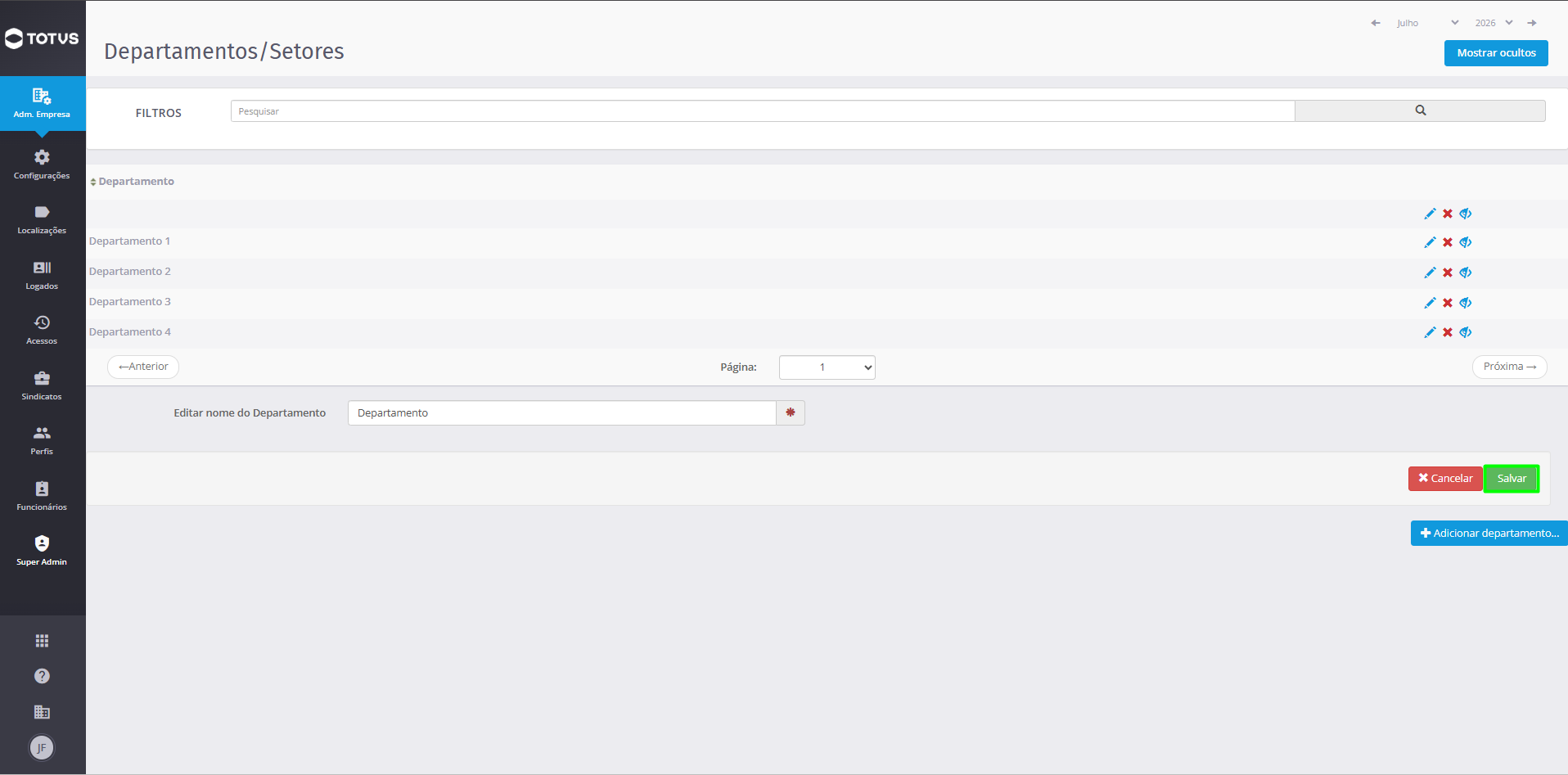Open Adm. Empresa sidebar section
Image resolution: width=1568 pixels, height=775 pixels.
(42, 103)
